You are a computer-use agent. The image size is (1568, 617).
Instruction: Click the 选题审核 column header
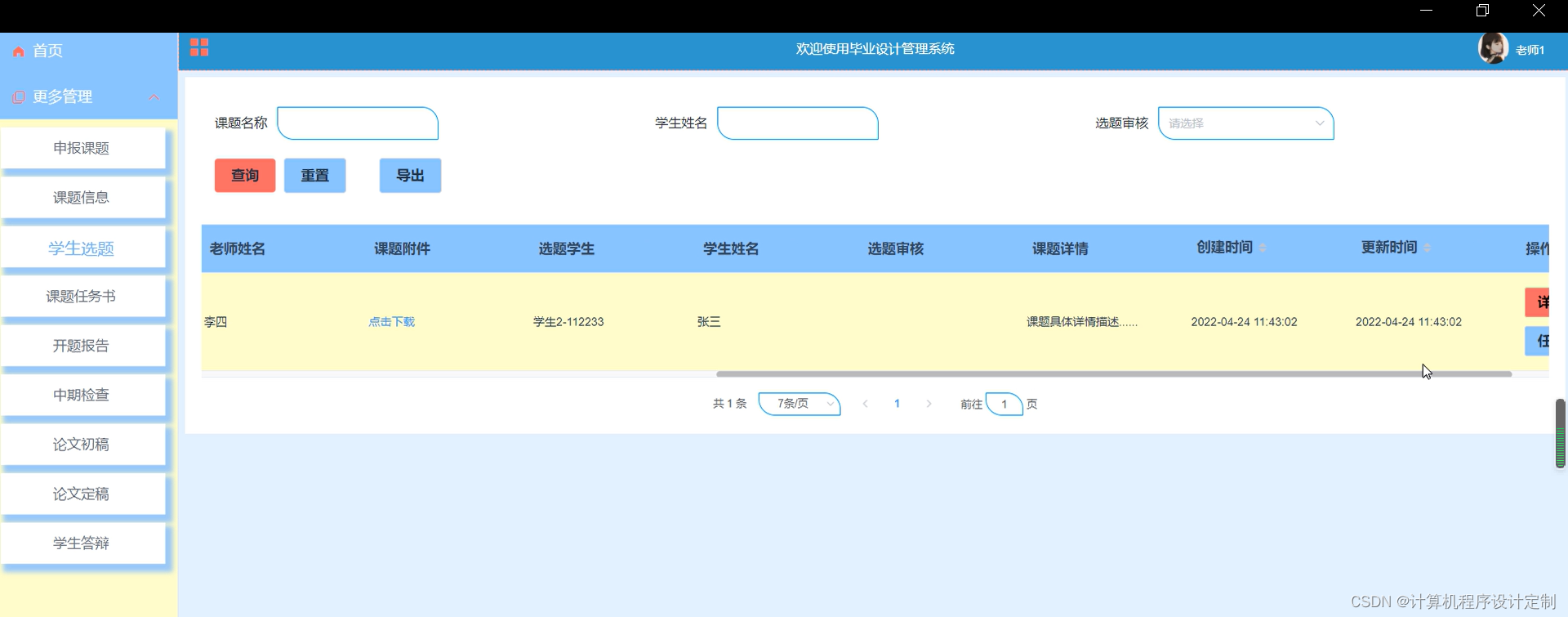(x=896, y=248)
